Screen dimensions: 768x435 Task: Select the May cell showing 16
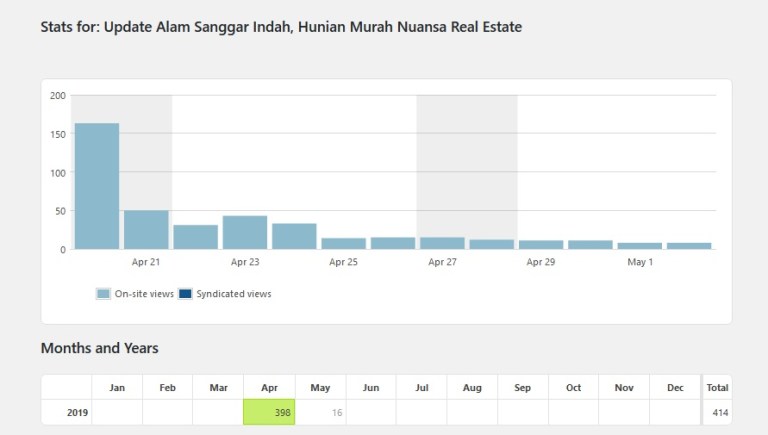point(320,412)
